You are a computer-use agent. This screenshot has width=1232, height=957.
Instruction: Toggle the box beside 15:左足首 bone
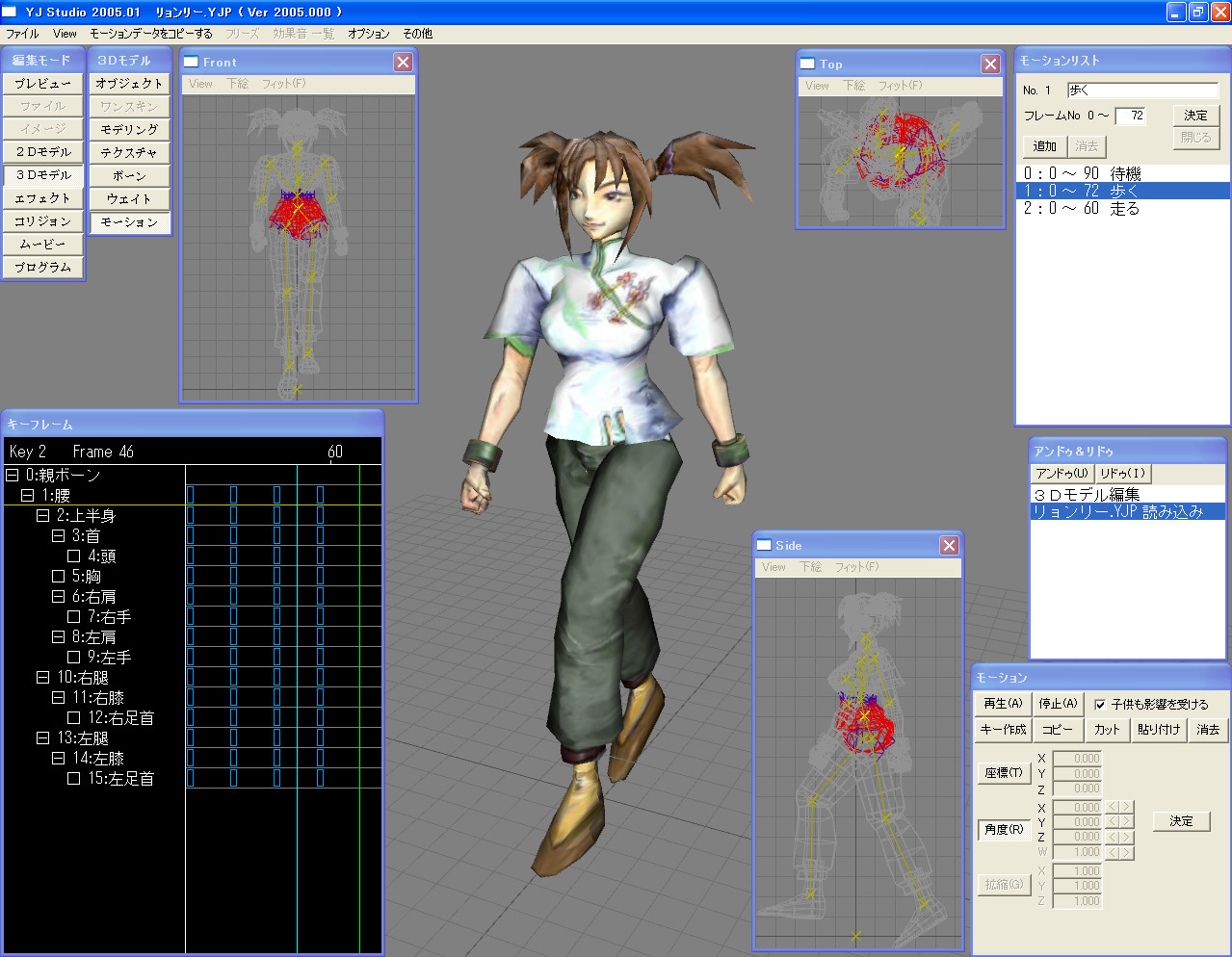point(73,778)
